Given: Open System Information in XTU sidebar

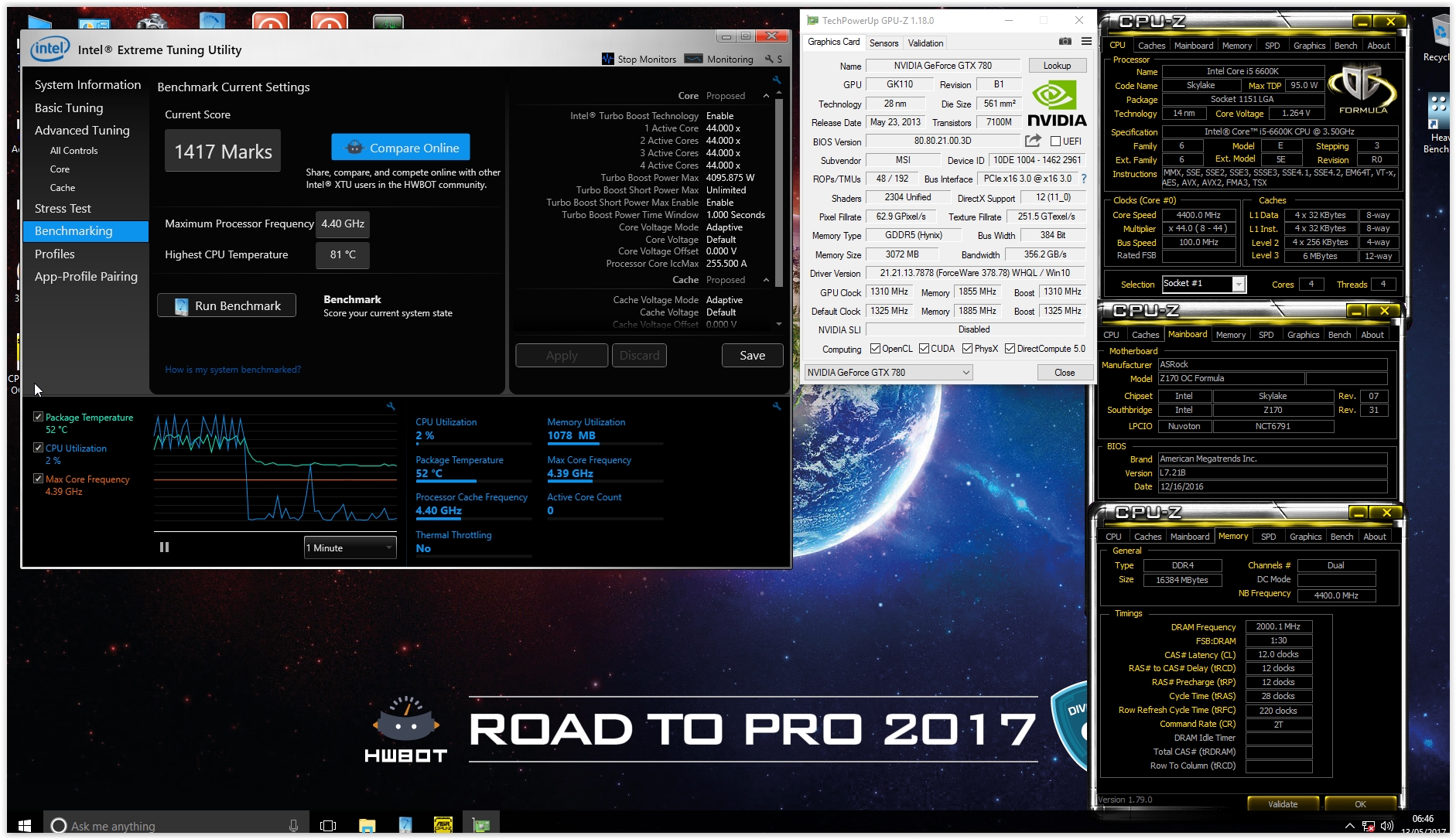Looking at the screenshot, I should click(87, 84).
